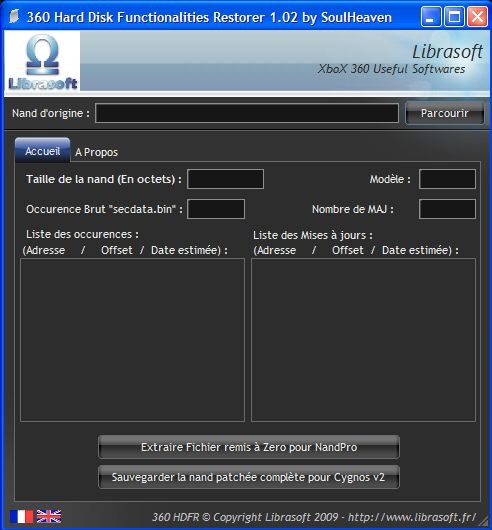The height and width of the screenshot is (530, 492).
Task: Focus the Nand d'origine path field
Action: tap(247, 113)
